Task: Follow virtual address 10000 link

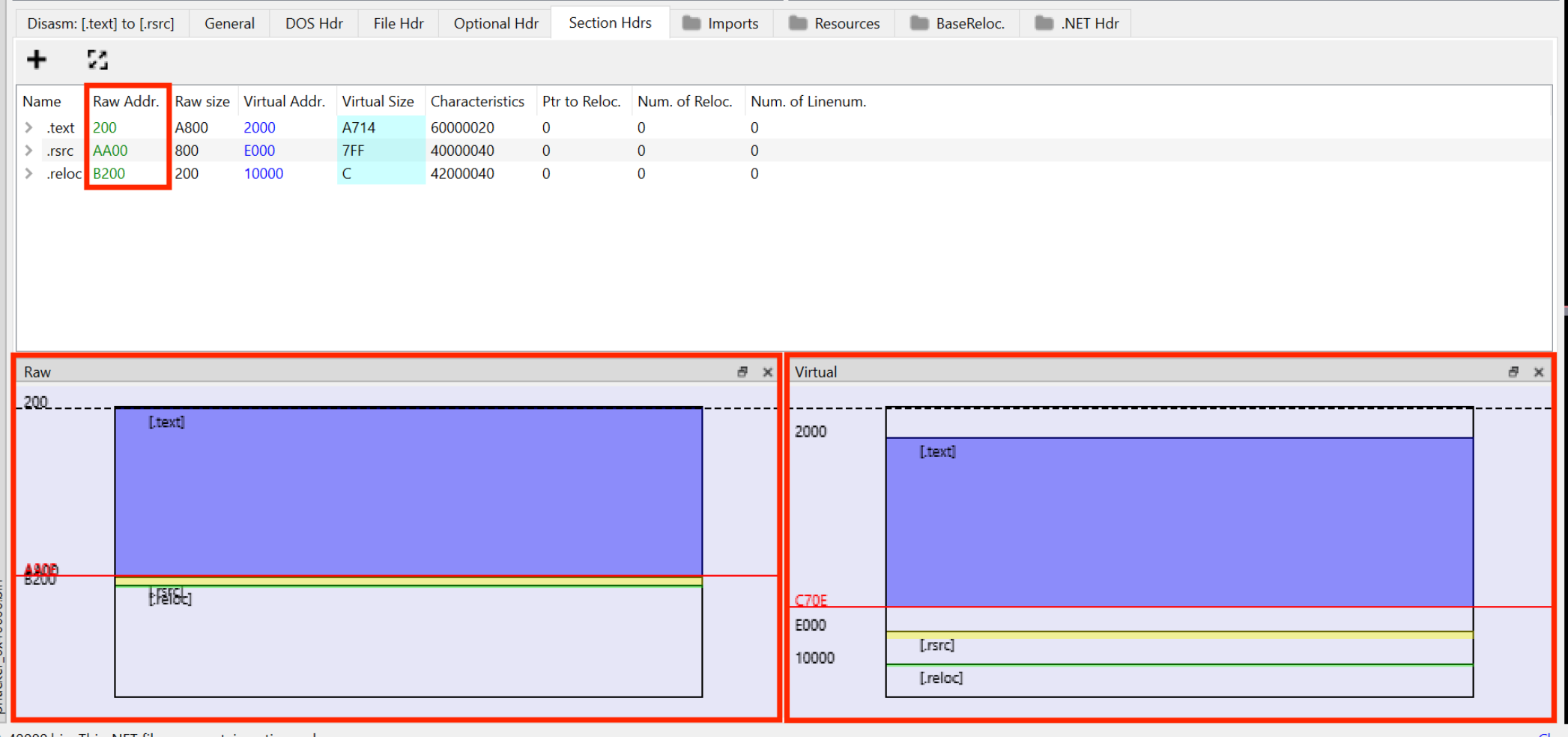Action: (264, 174)
